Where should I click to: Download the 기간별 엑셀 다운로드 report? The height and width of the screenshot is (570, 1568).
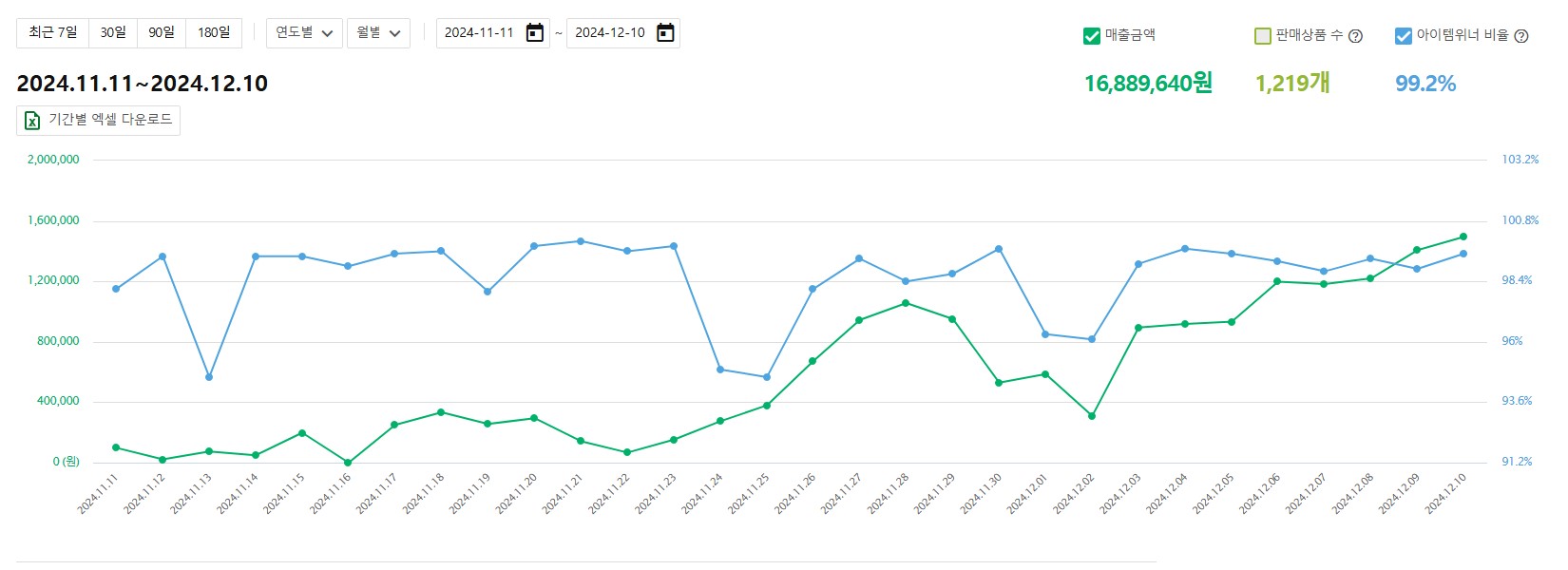click(110, 121)
